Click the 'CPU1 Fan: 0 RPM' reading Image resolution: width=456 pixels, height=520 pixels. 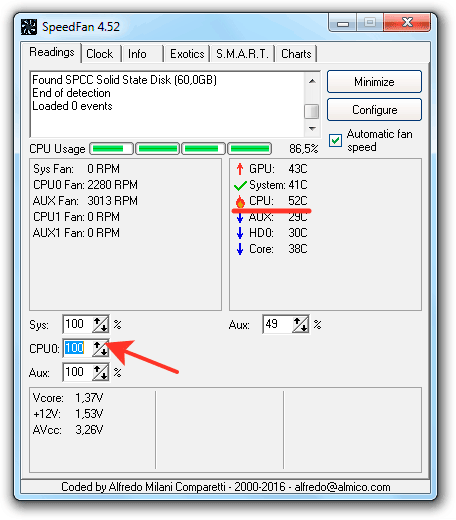(76, 217)
